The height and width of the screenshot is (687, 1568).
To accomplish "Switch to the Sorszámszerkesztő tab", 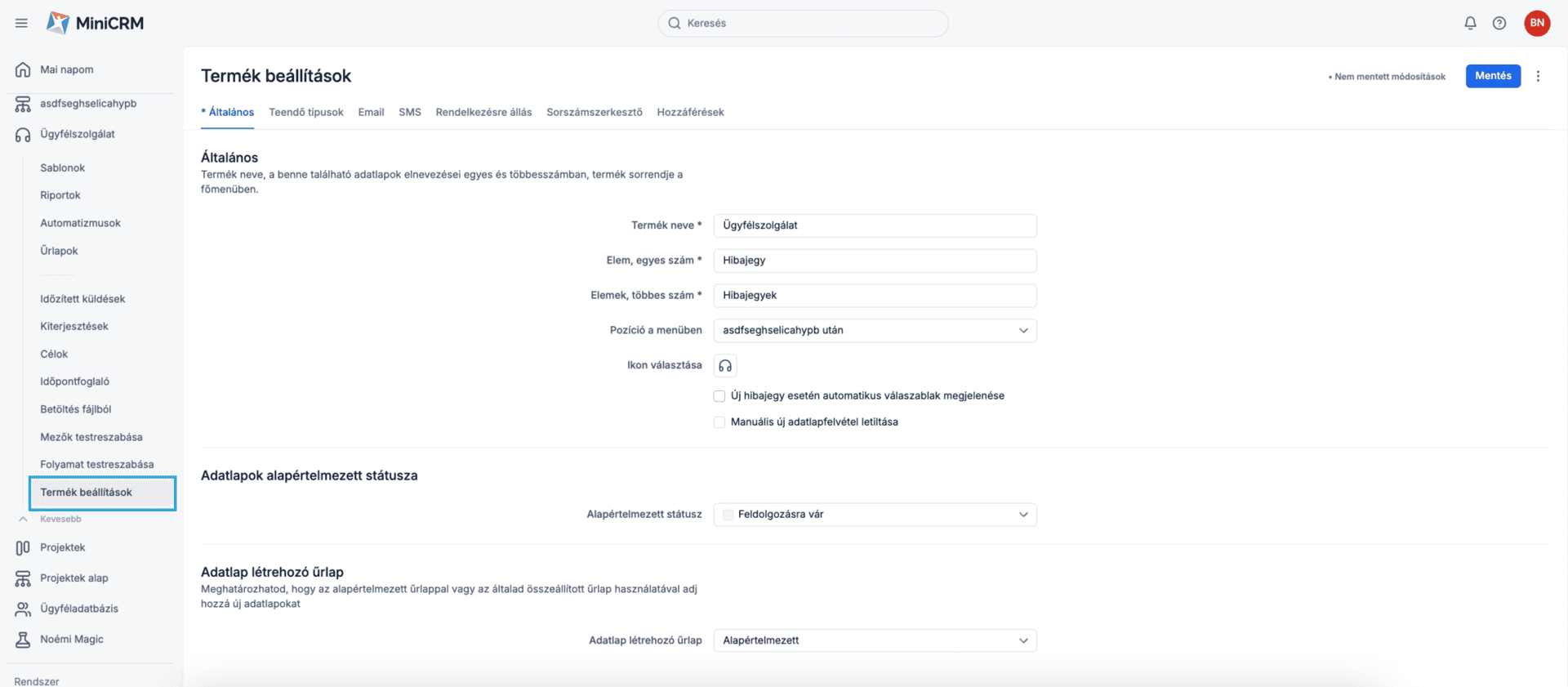I will point(594,112).
